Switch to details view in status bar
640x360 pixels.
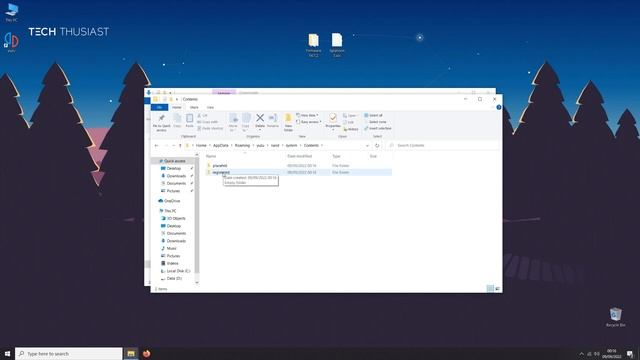click(490, 289)
